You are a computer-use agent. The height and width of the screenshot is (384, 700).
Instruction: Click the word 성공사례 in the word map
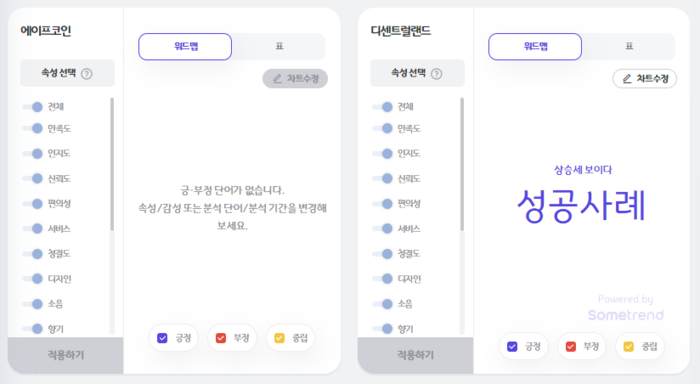coord(581,205)
